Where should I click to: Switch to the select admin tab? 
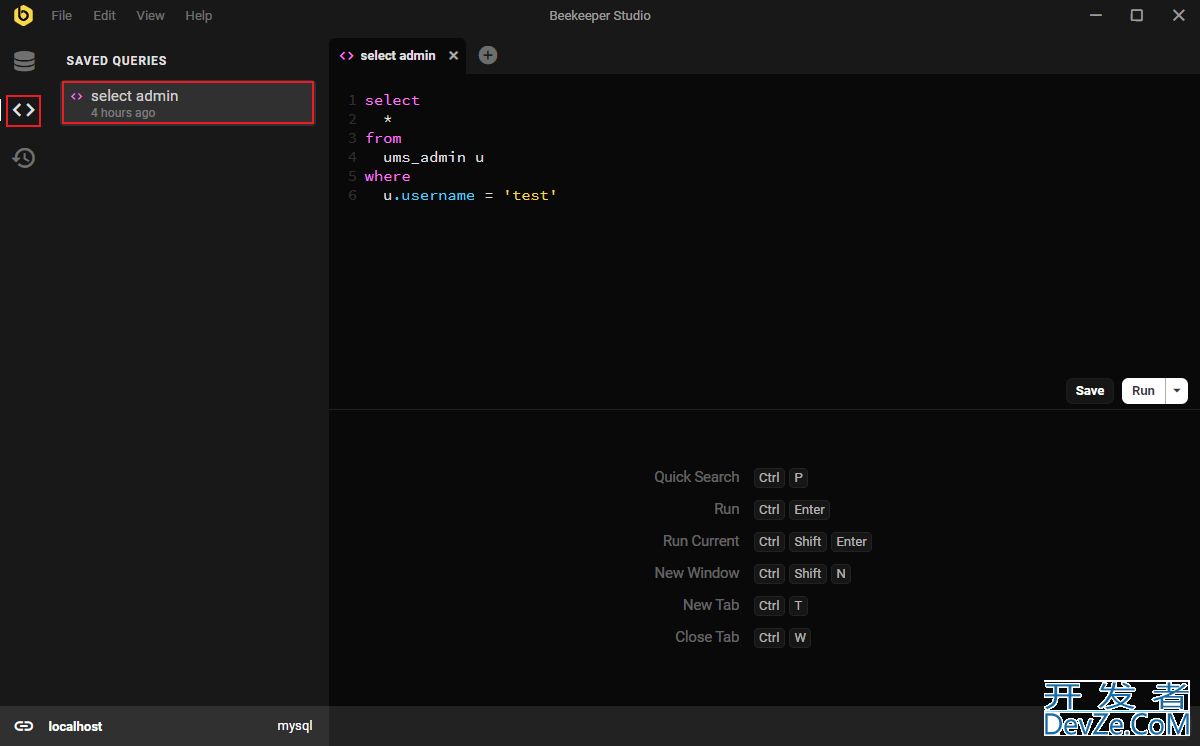point(398,56)
